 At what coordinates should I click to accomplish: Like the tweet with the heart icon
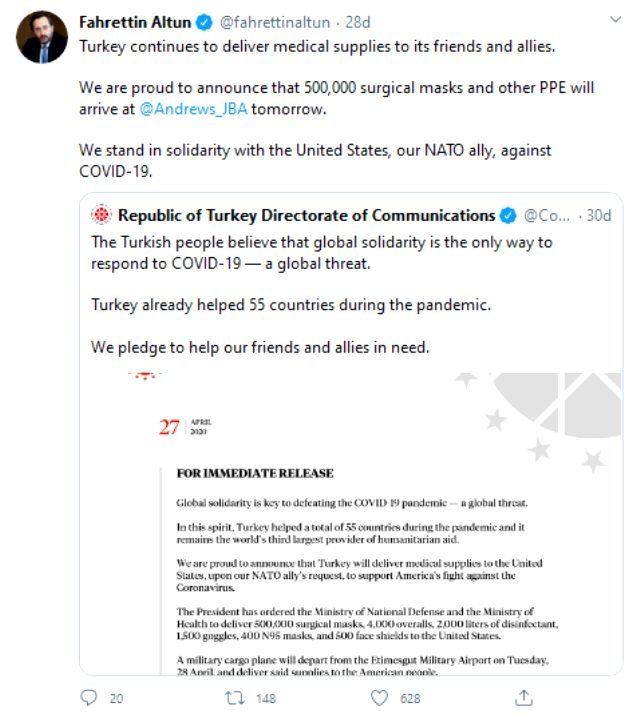click(377, 697)
